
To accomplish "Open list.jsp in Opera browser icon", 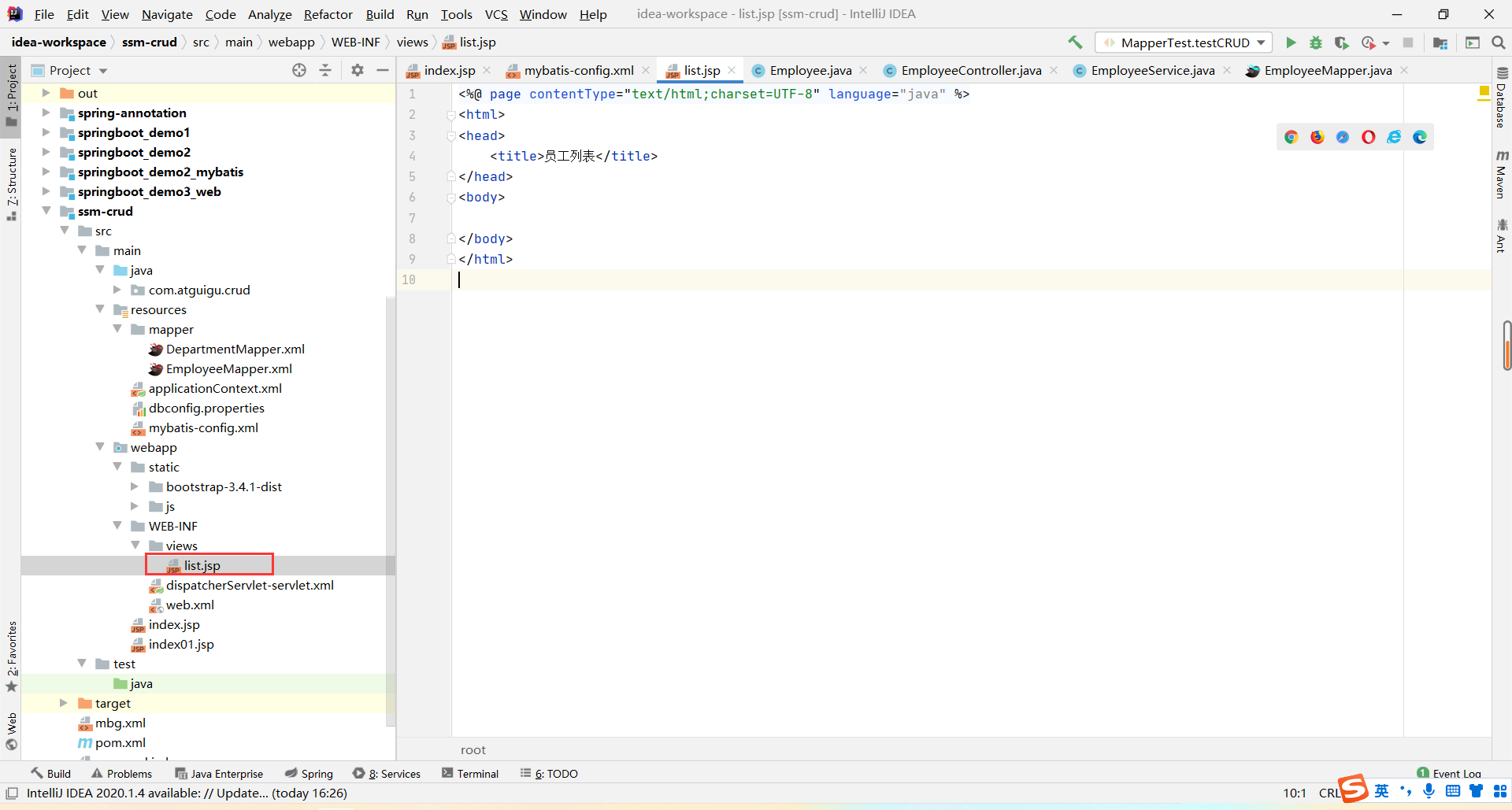I will [1369, 137].
